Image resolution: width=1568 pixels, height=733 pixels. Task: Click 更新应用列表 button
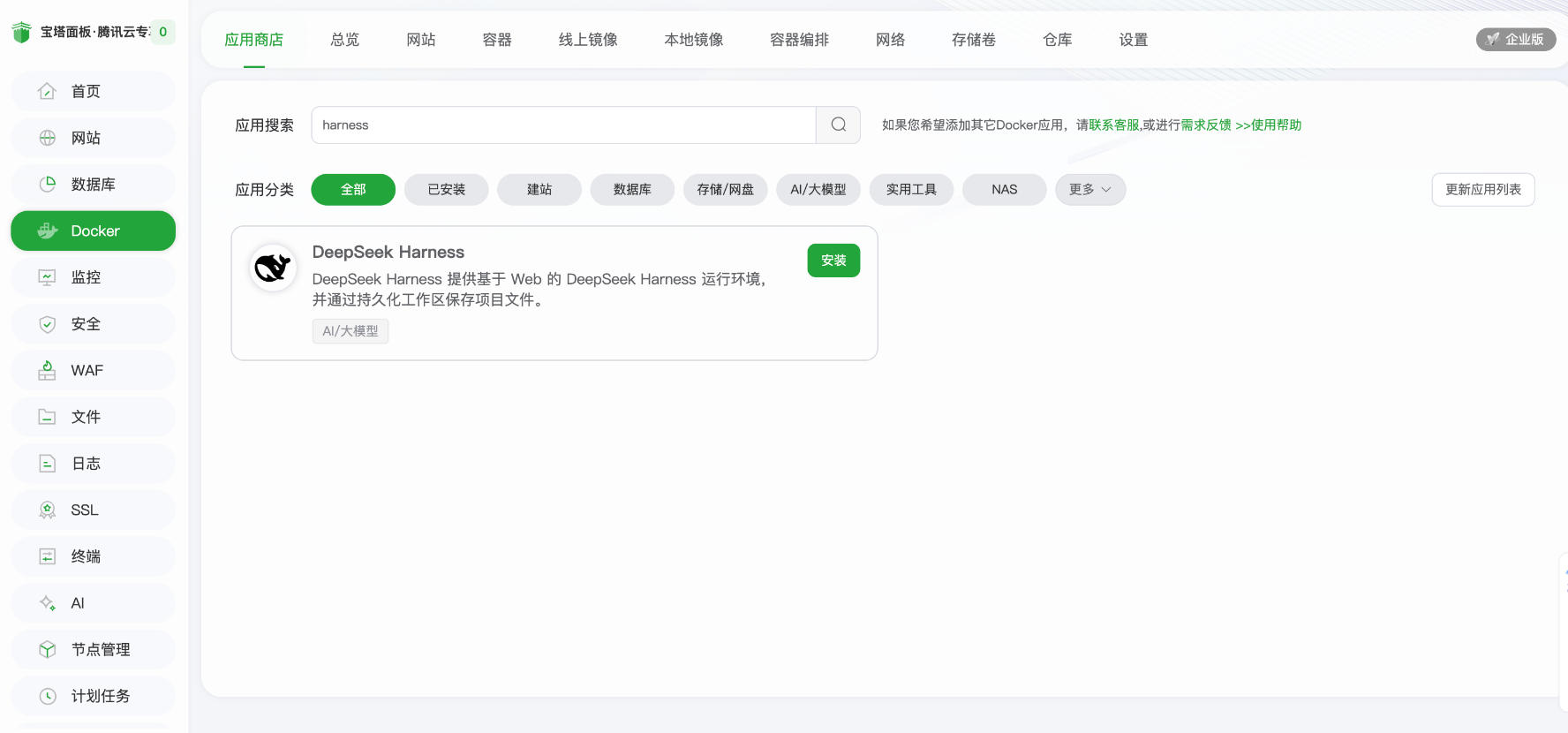[x=1483, y=189]
